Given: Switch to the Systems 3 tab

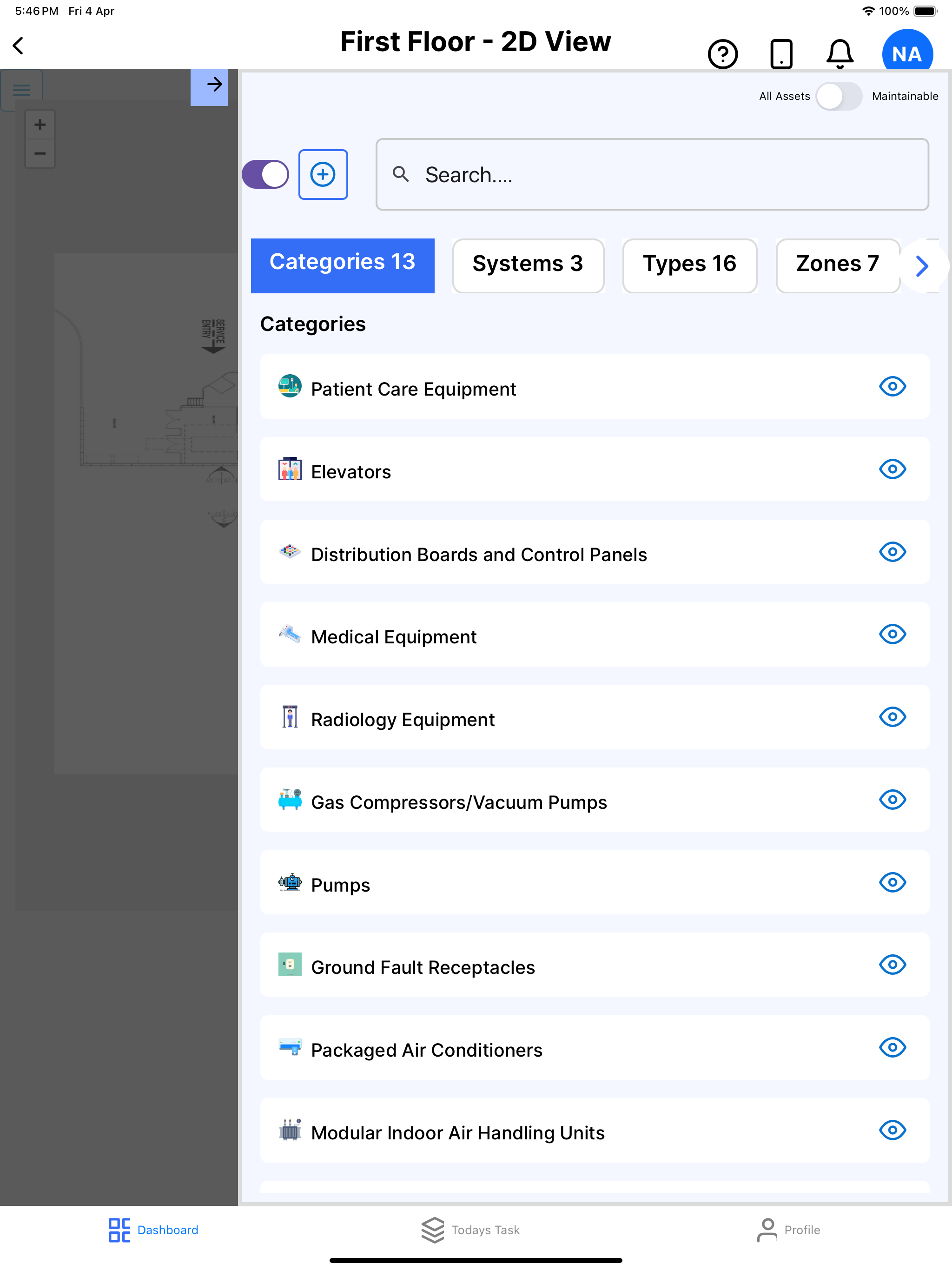Looking at the screenshot, I should pos(528,266).
